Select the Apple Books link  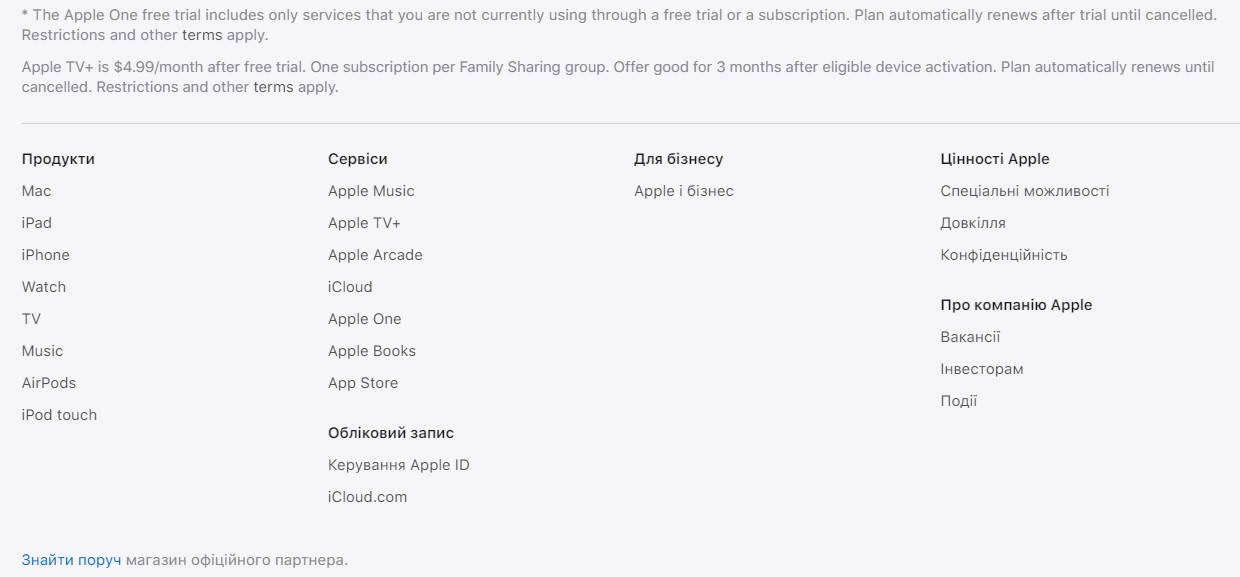coord(372,351)
